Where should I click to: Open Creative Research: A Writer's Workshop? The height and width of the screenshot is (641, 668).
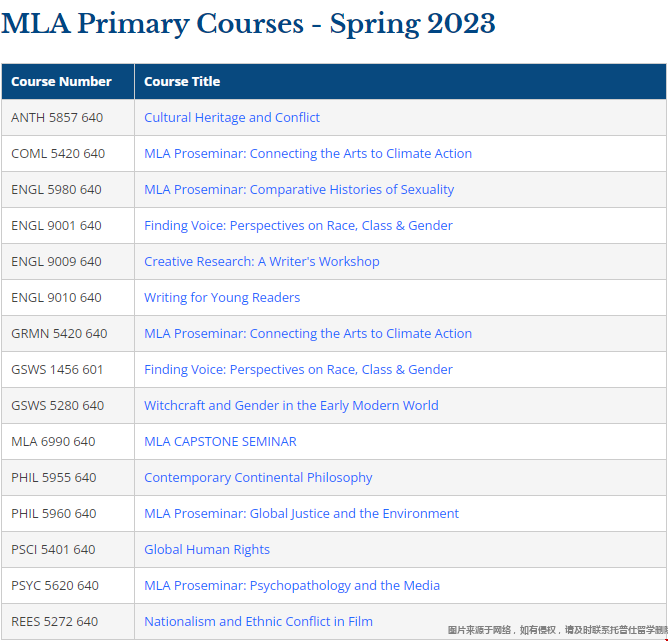tap(262, 262)
